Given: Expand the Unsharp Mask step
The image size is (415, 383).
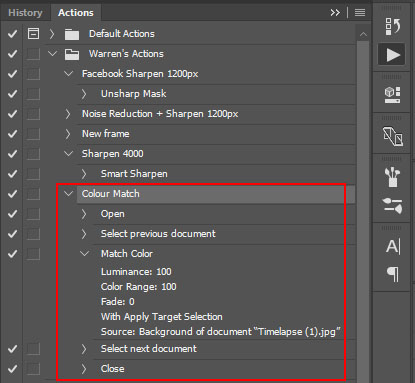Looking at the screenshot, I should 84,94.
